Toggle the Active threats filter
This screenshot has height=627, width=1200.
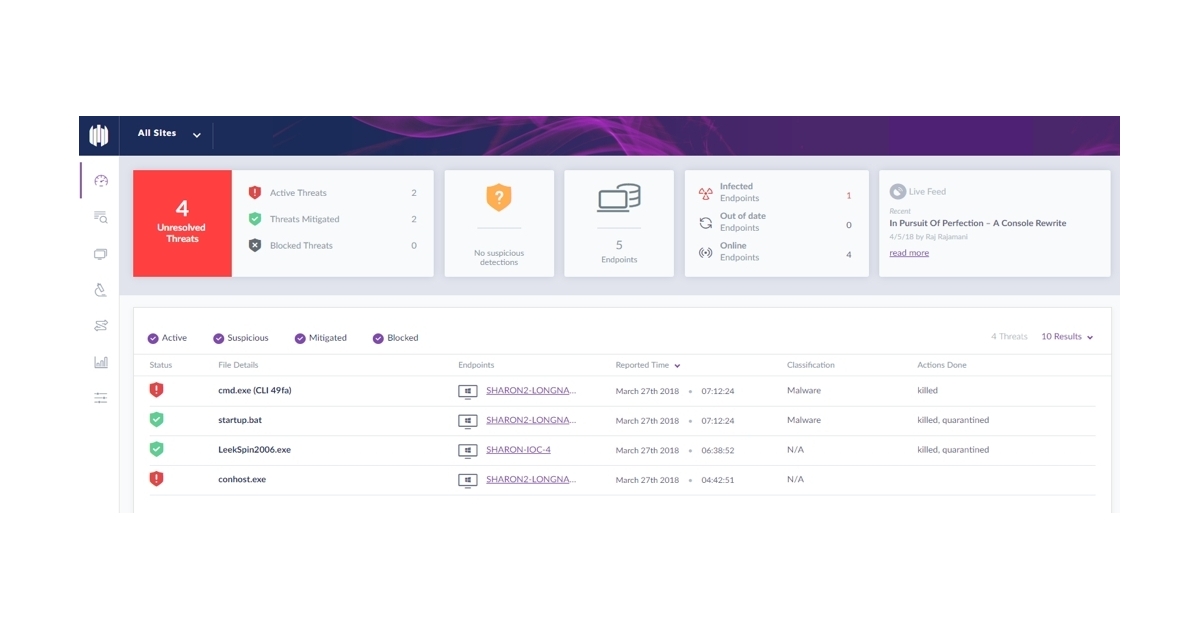[x=153, y=338]
